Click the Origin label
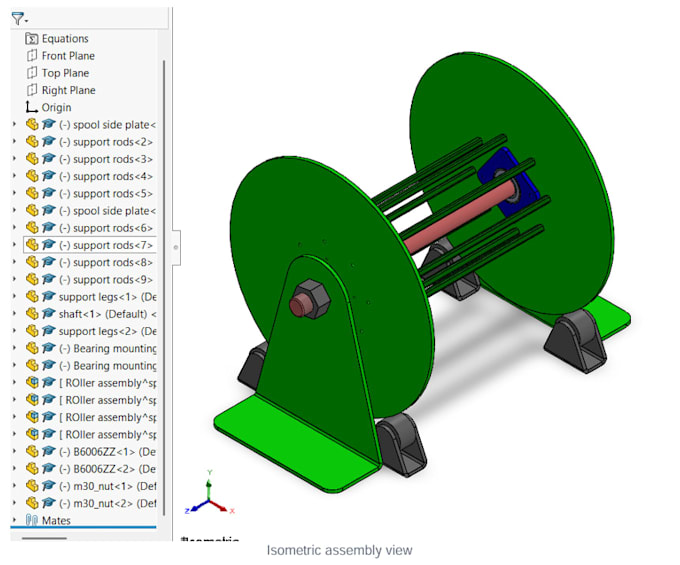This screenshot has height=565, width=680. click(x=56, y=108)
